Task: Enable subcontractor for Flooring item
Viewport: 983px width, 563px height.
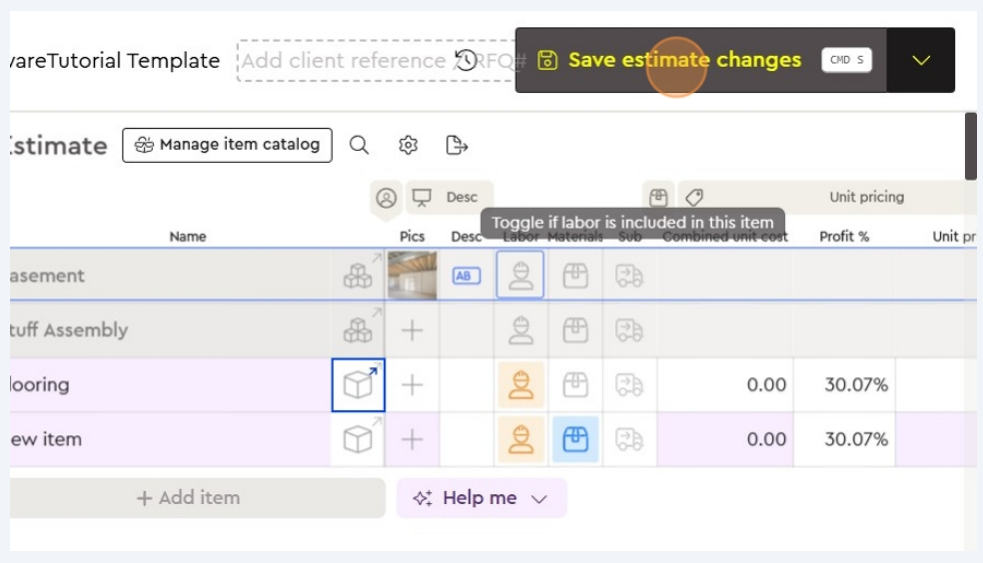Action: [629, 385]
